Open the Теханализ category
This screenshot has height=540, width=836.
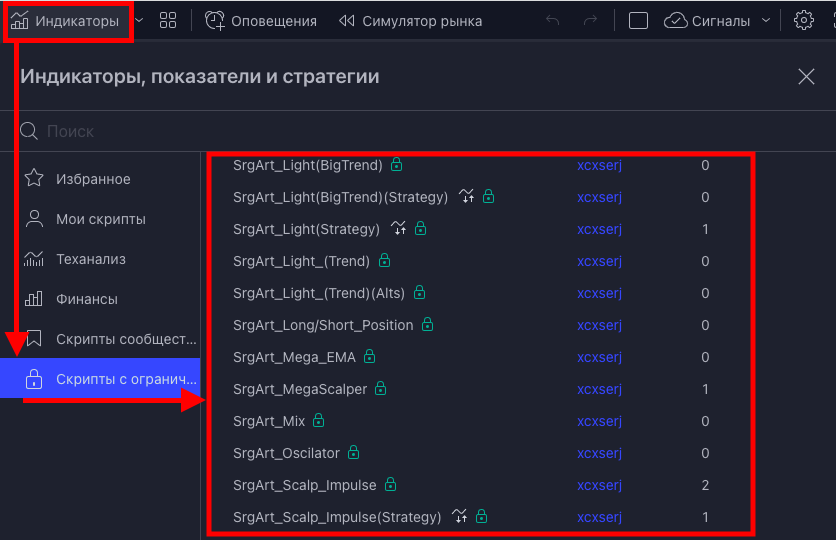pos(100,259)
